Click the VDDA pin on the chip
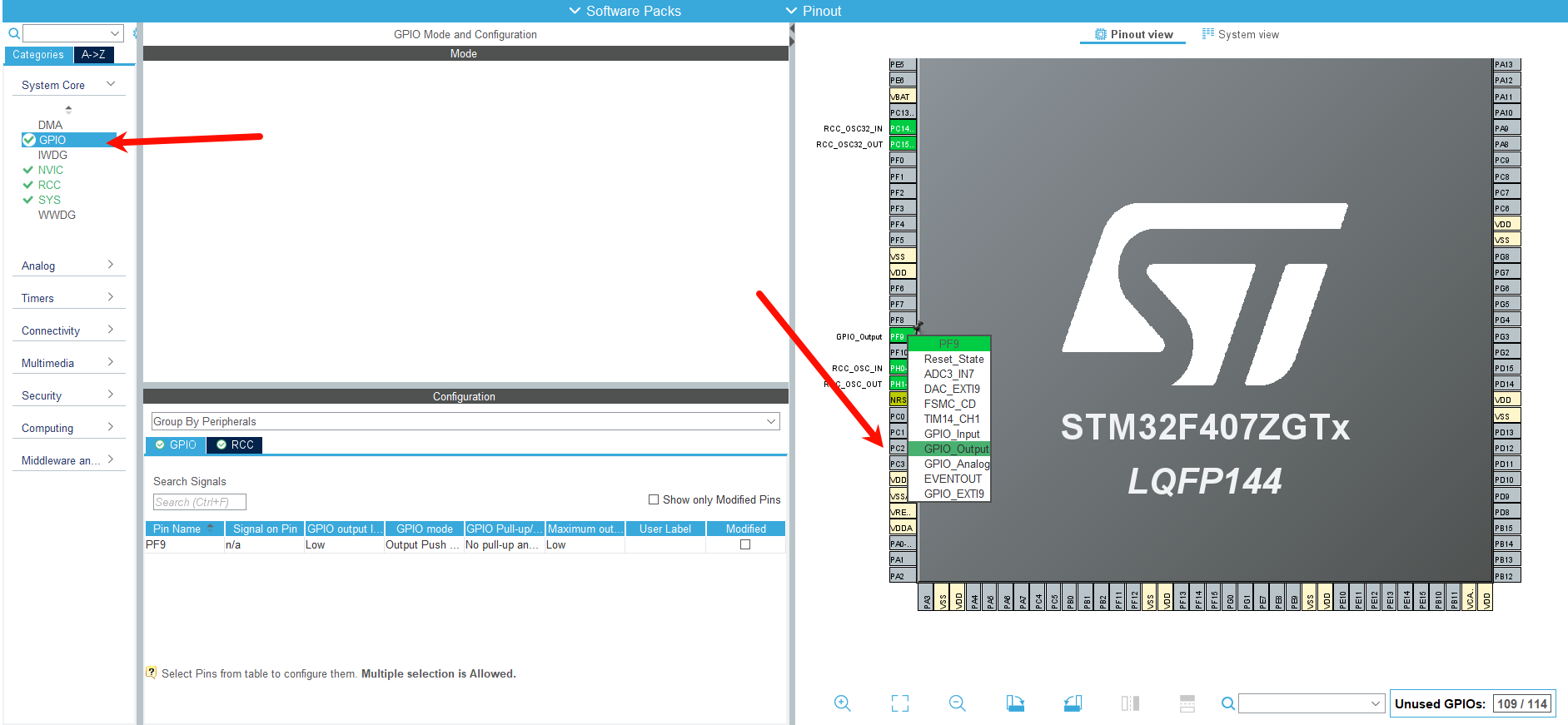 click(x=903, y=528)
